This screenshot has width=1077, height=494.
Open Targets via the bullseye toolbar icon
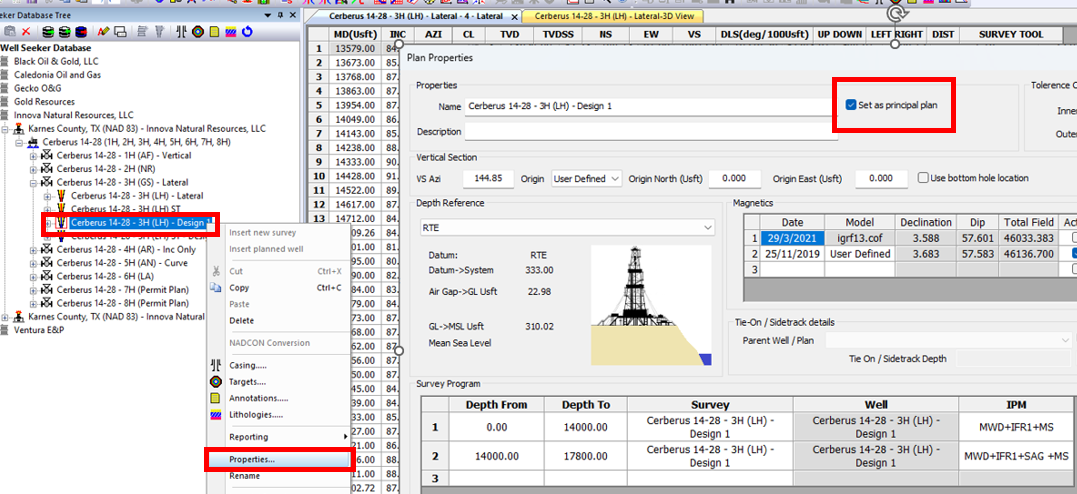pyautogui.click(x=197, y=32)
